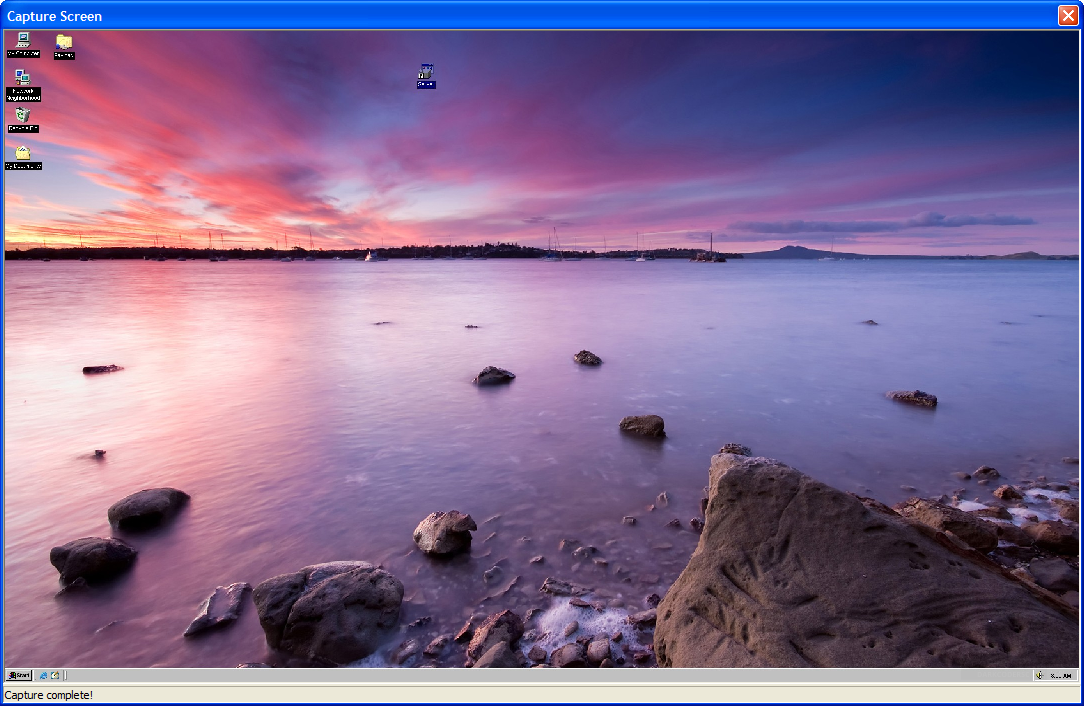Select the My Computer desktop icon
This screenshot has width=1084, height=706.
(x=22, y=42)
